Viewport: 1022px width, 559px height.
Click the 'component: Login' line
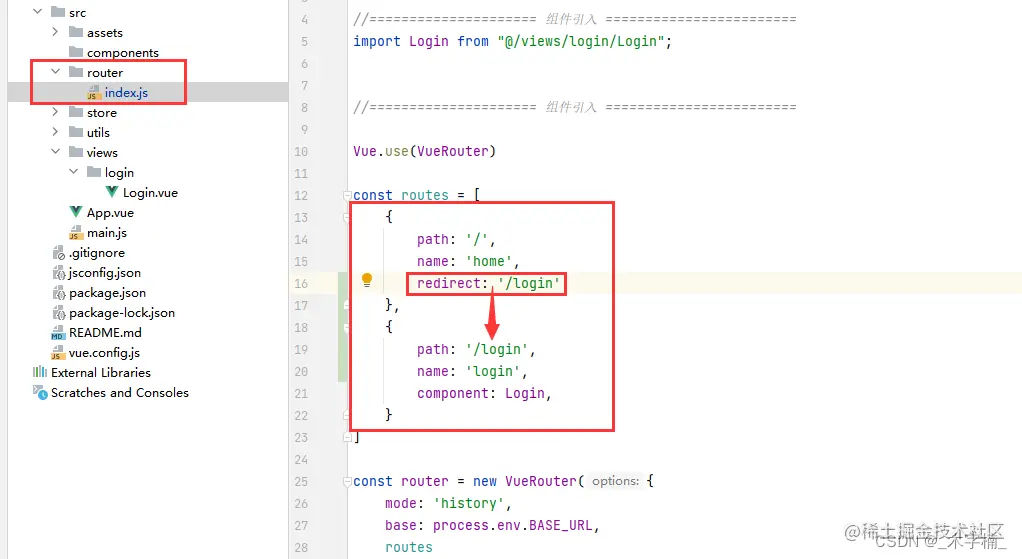484,394
